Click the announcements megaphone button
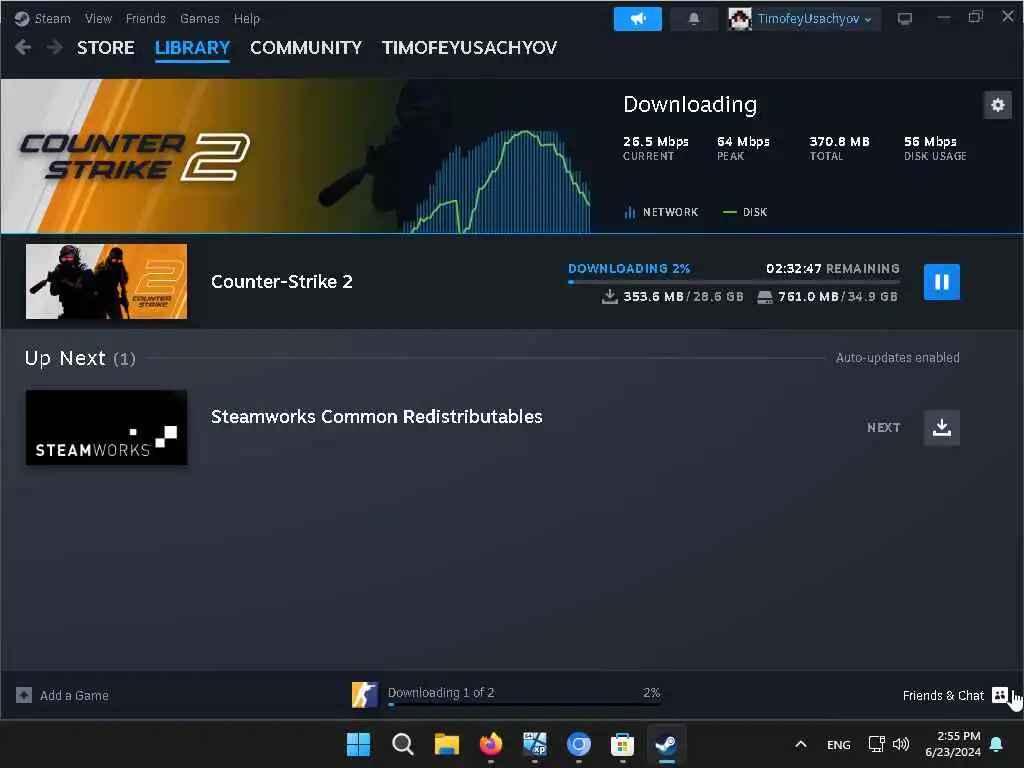This screenshot has width=1024, height=768. point(637,19)
